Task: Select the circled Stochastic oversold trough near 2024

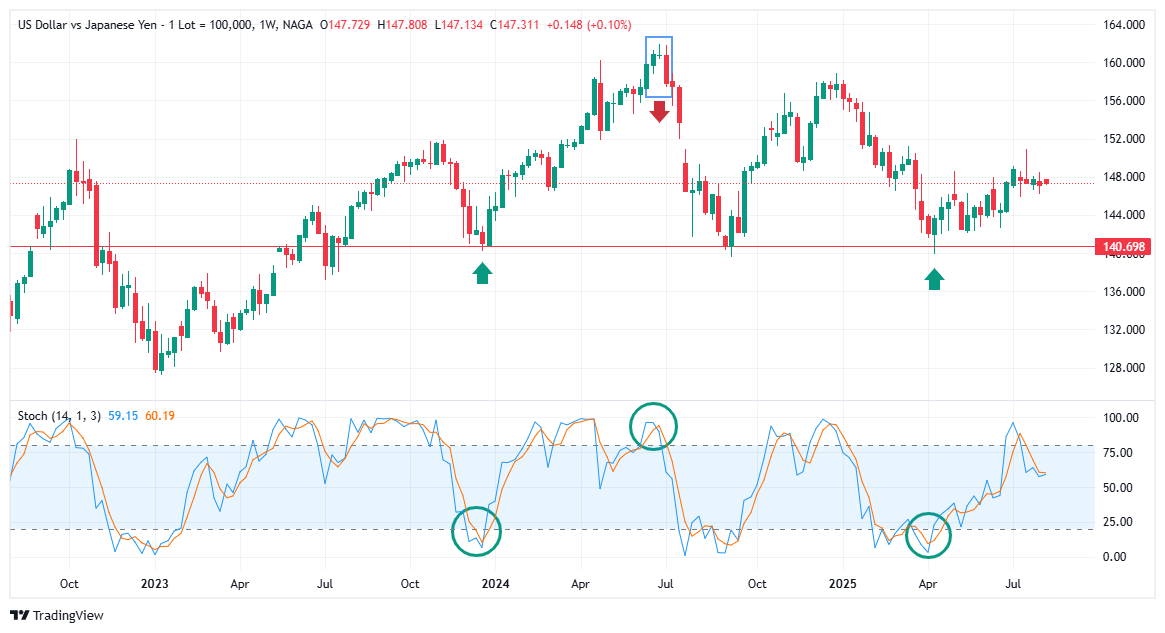Action: (477, 531)
